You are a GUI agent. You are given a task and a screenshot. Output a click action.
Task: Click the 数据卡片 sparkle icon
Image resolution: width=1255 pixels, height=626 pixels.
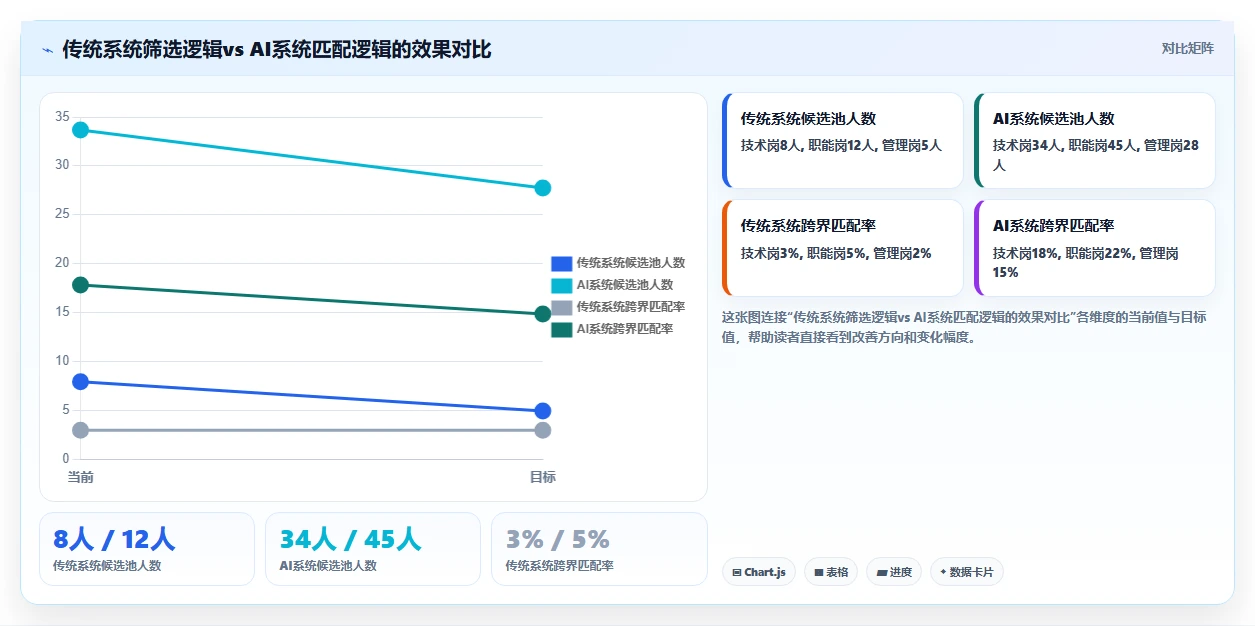943,573
